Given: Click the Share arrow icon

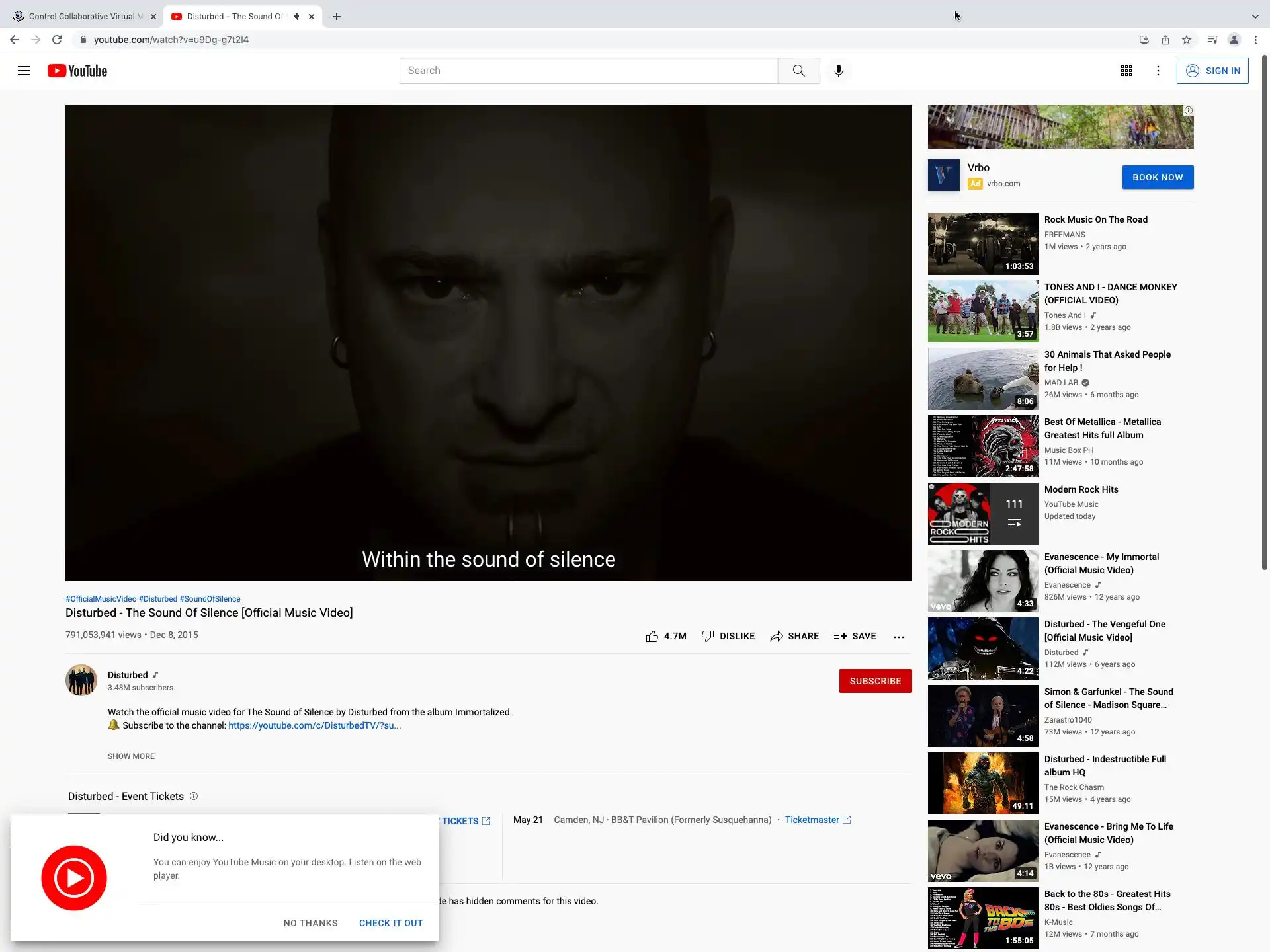Looking at the screenshot, I should [777, 636].
